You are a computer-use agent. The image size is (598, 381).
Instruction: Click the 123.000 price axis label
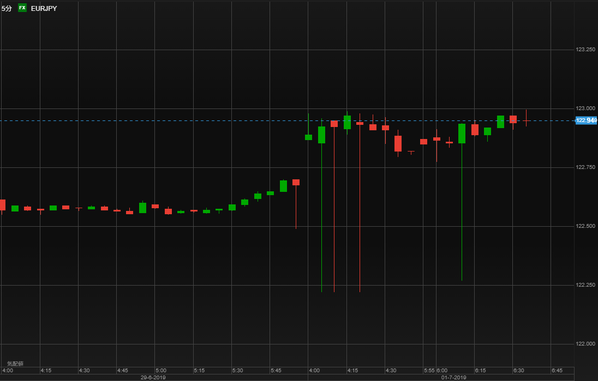pyautogui.click(x=585, y=108)
